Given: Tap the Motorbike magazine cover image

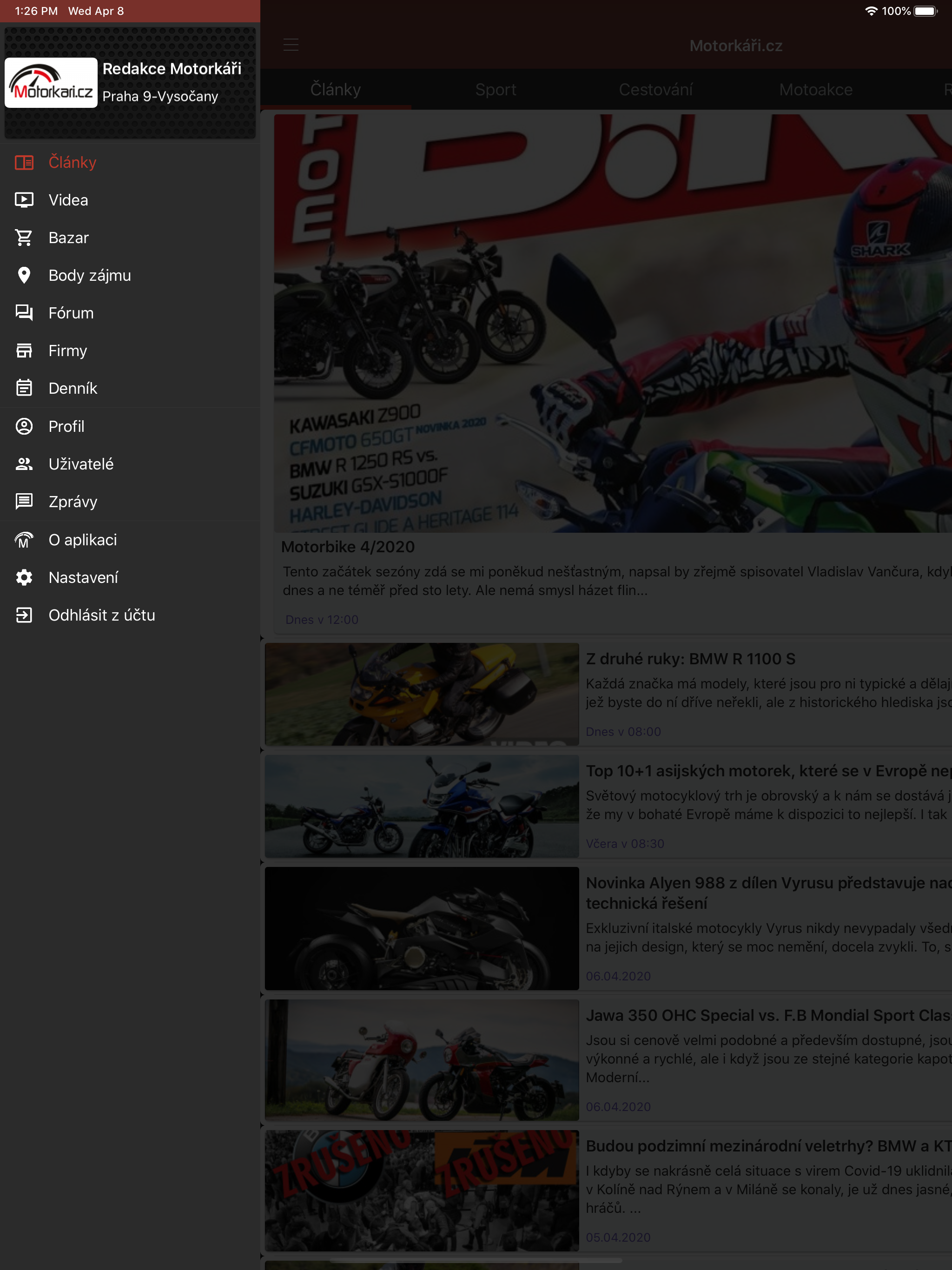Looking at the screenshot, I should coord(613,323).
